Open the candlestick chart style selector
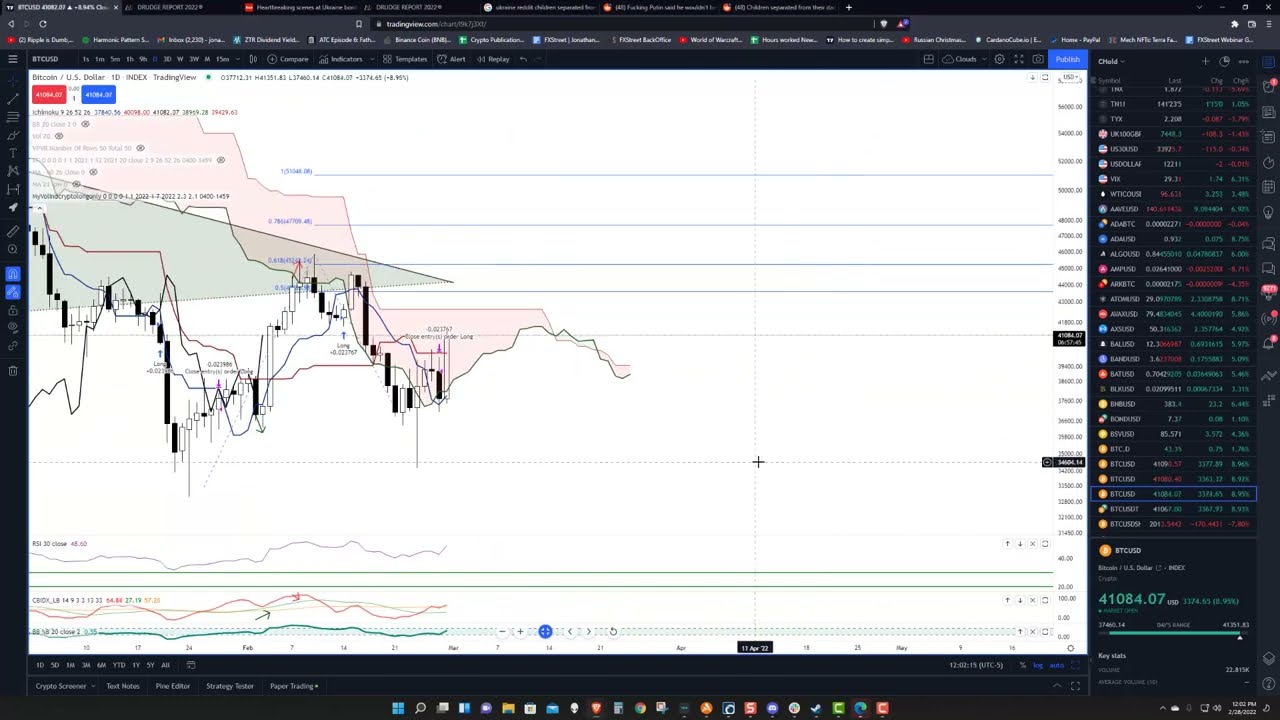The image size is (1280, 720). [253, 59]
